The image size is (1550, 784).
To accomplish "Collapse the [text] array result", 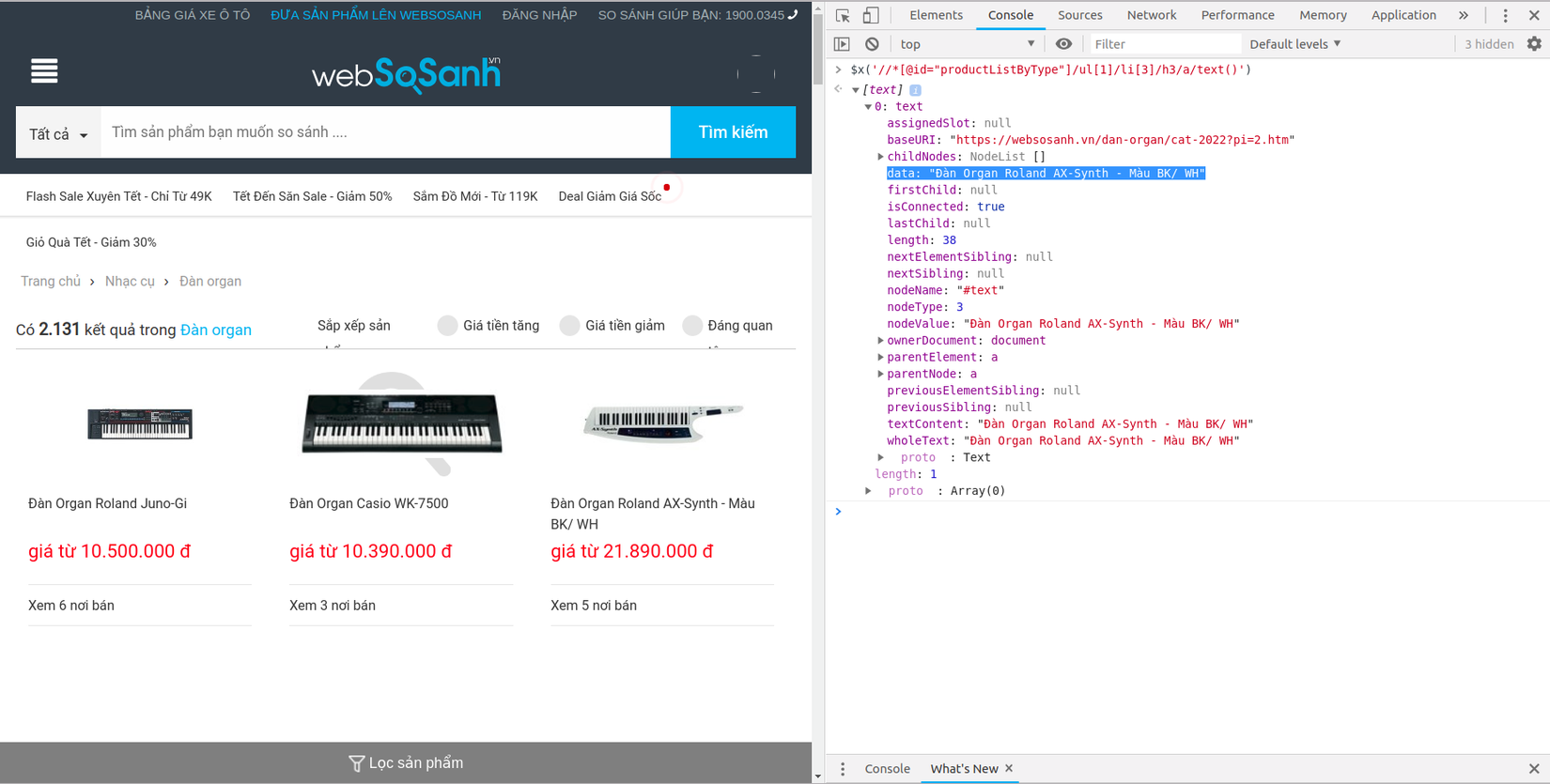I will [856, 90].
